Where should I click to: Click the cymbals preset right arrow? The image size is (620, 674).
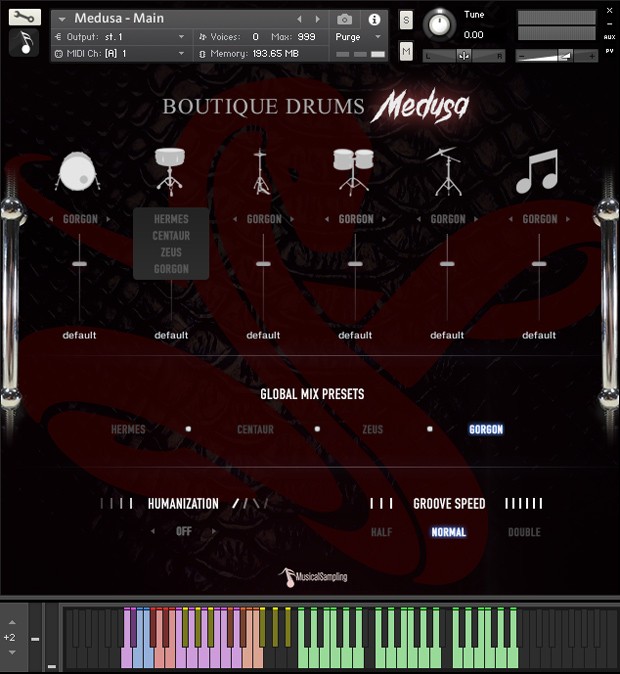pyautogui.click(x=476, y=219)
